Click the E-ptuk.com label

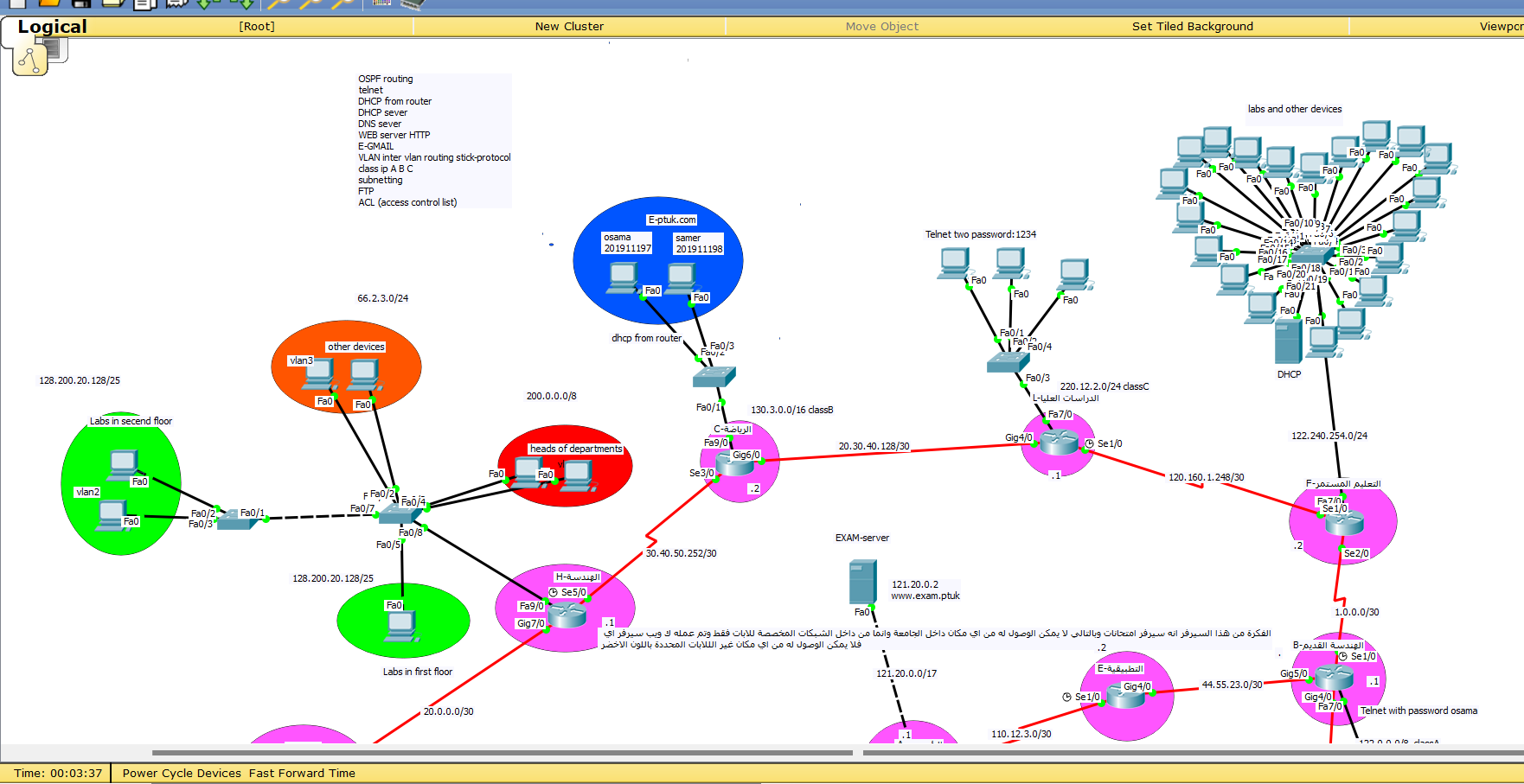[672, 220]
